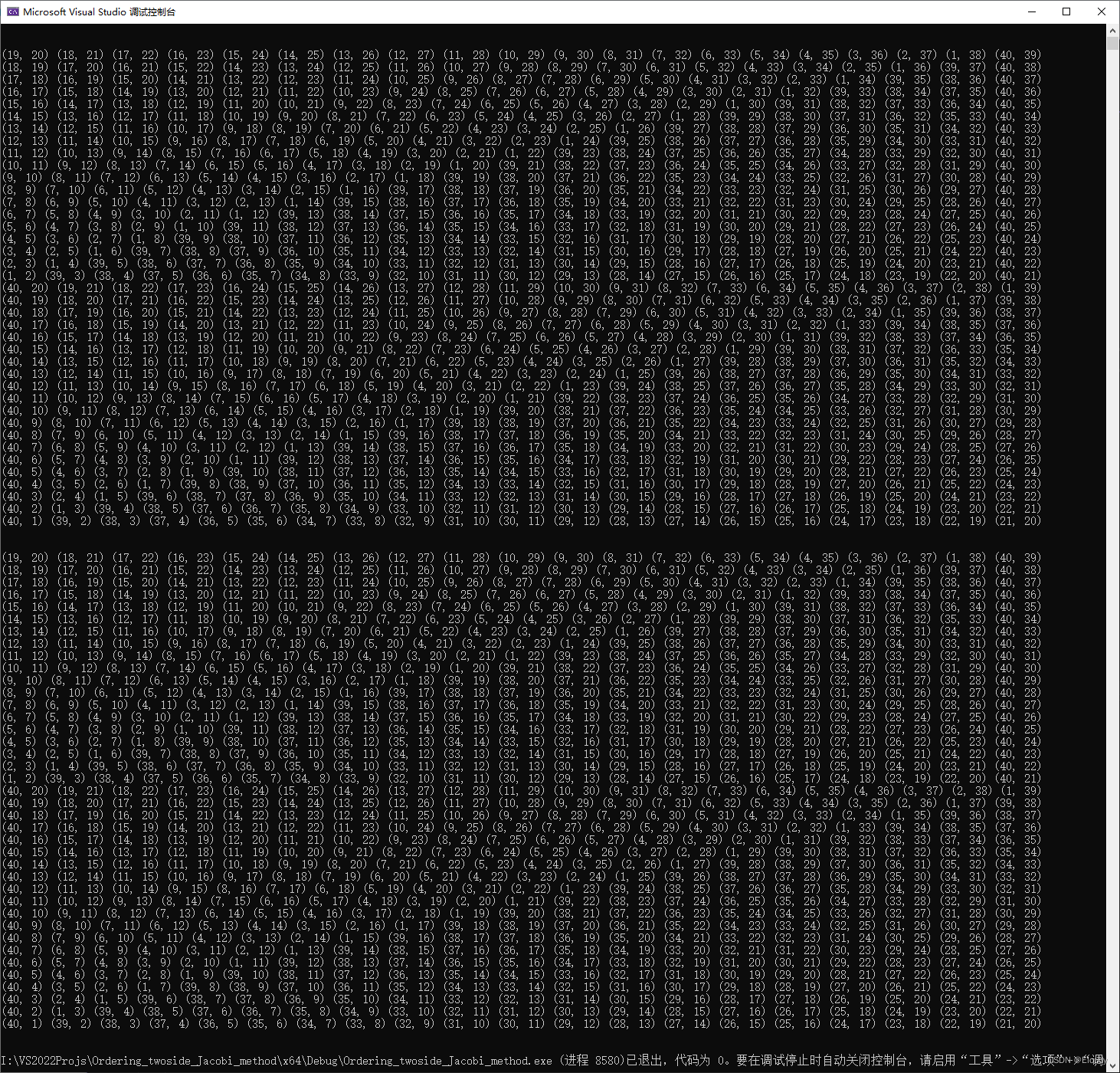Click the scrollbar up arrow
The image size is (1120, 1073).
click(1113, 30)
